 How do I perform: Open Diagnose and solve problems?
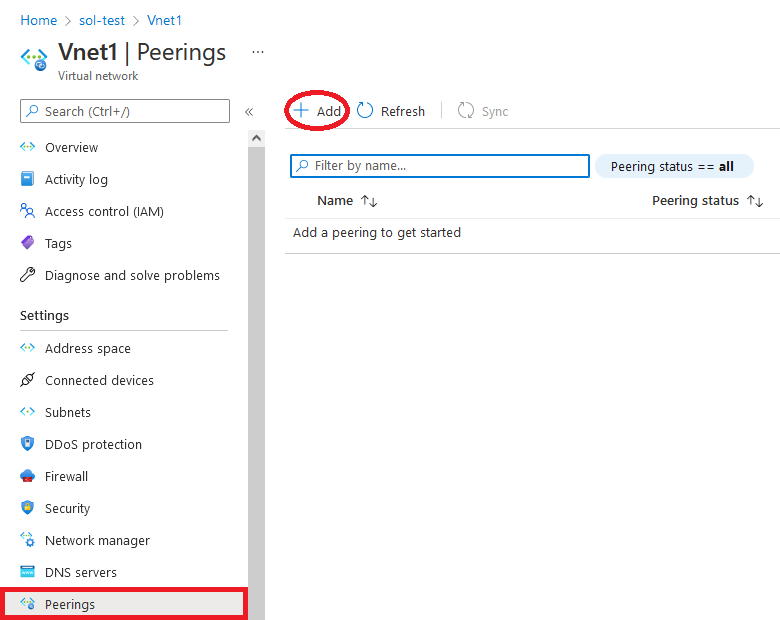tap(132, 276)
